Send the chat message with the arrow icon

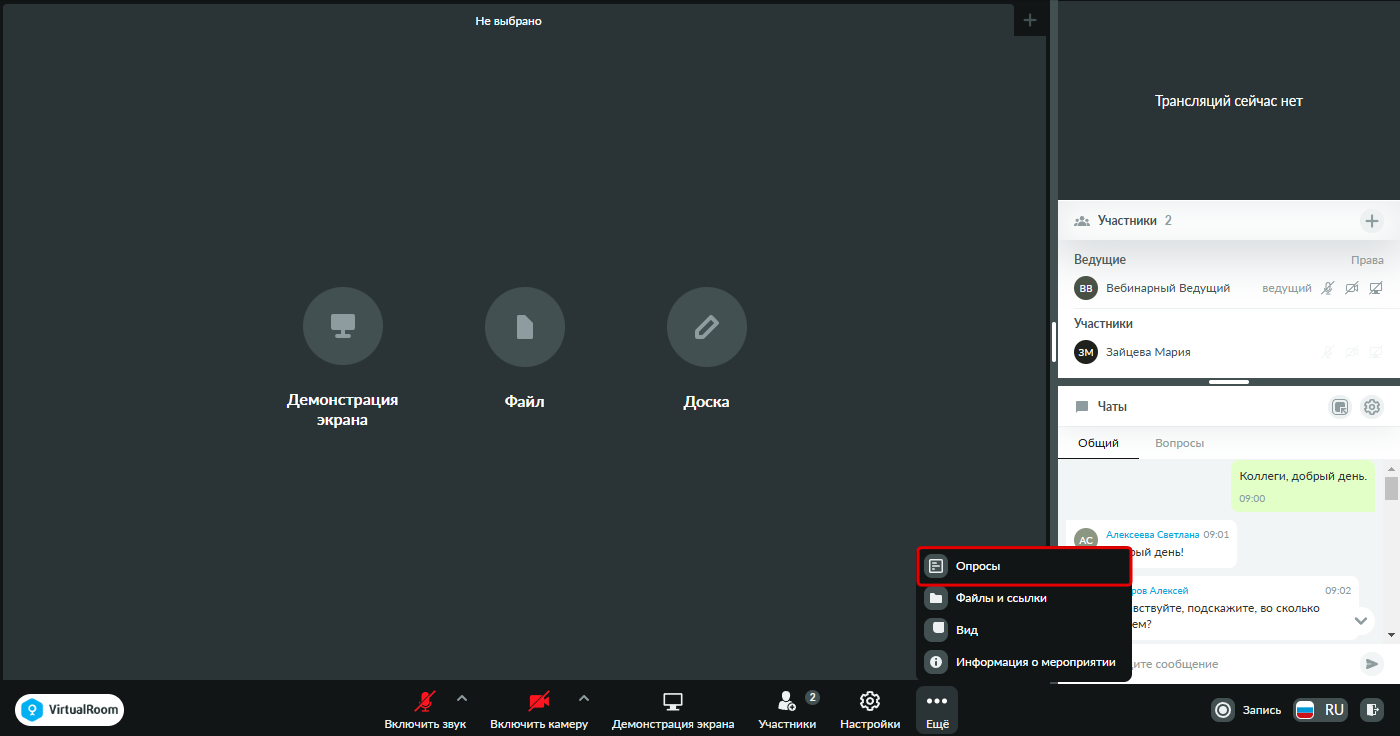1372,663
